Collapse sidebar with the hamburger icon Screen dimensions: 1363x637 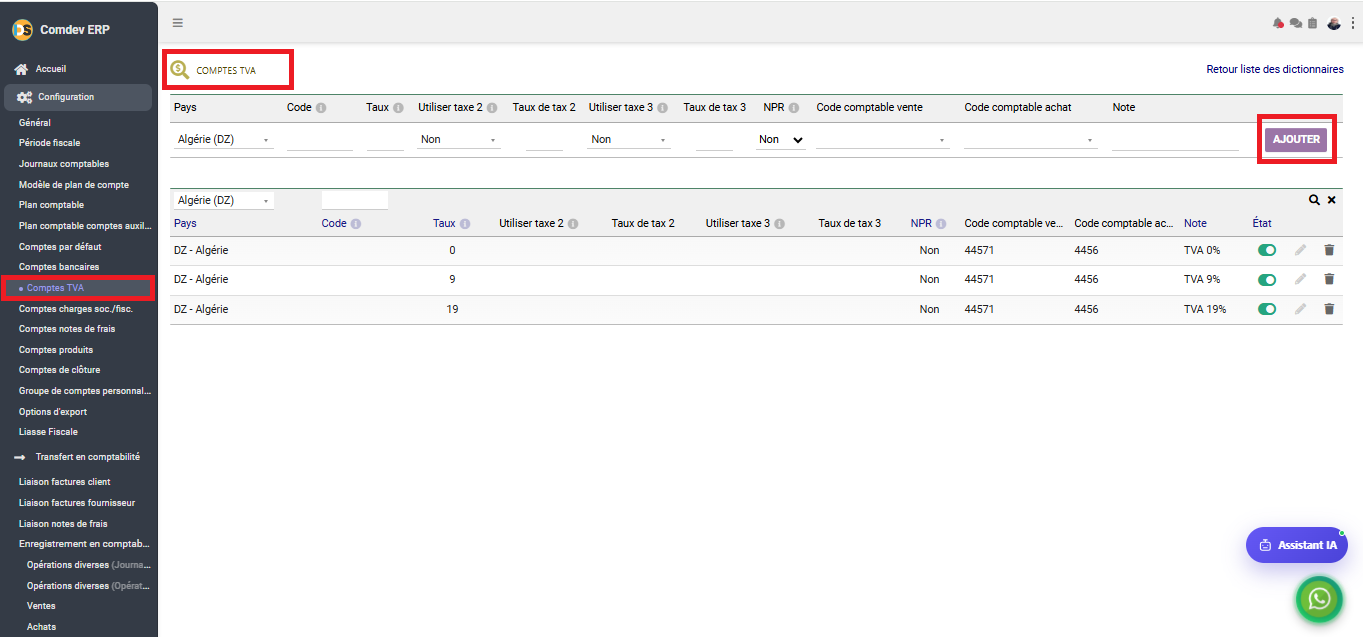pos(178,22)
